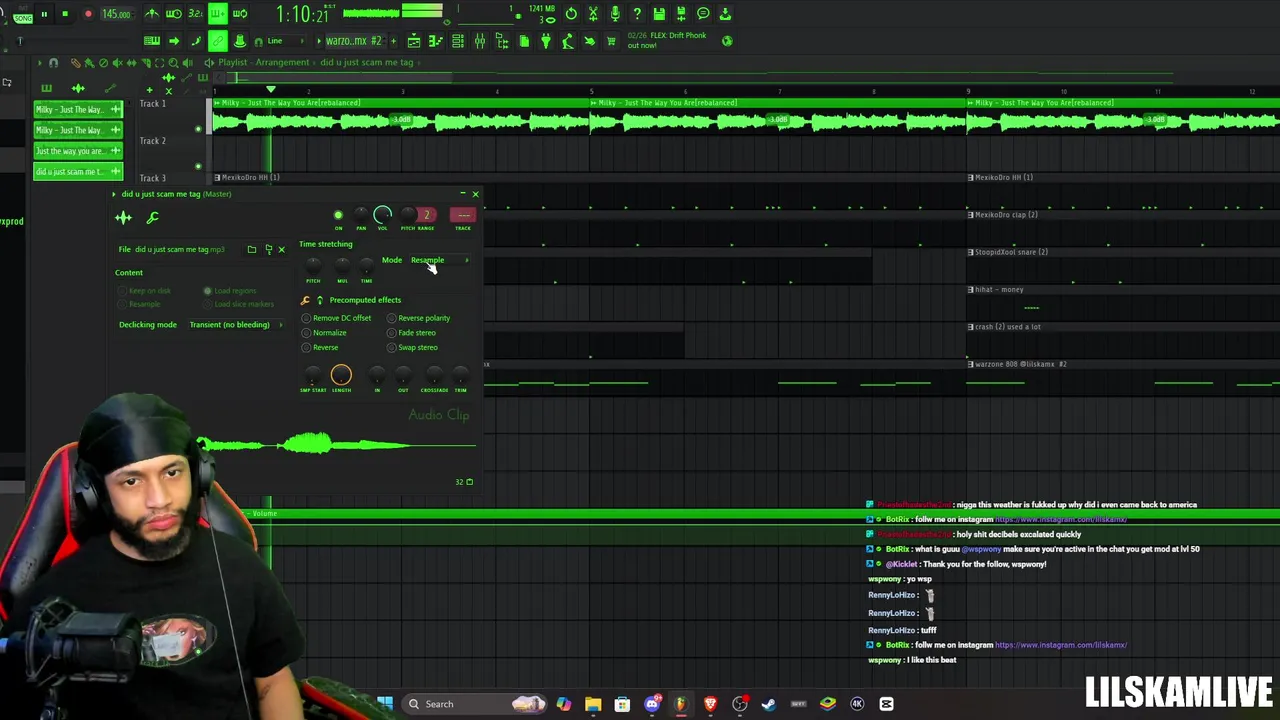Select the mute tool in playlist toolbar
The image size is (1280, 720).
(118, 62)
